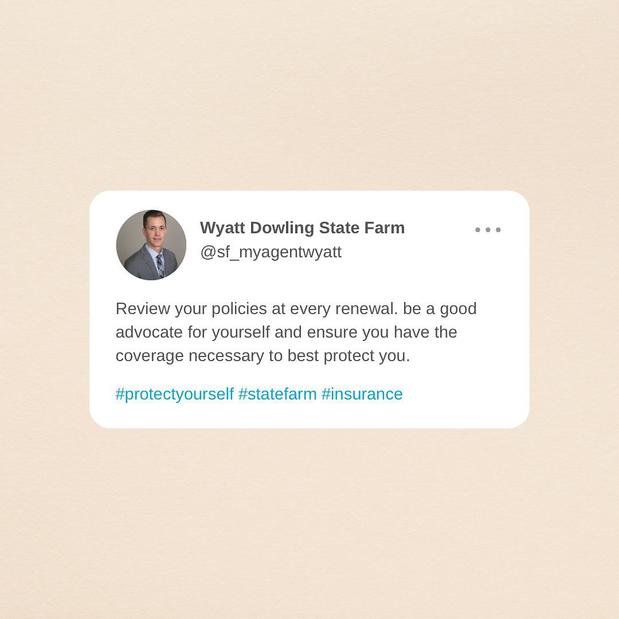Follow the #insurance hashtag
619x619 pixels.
pyautogui.click(x=362, y=394)
